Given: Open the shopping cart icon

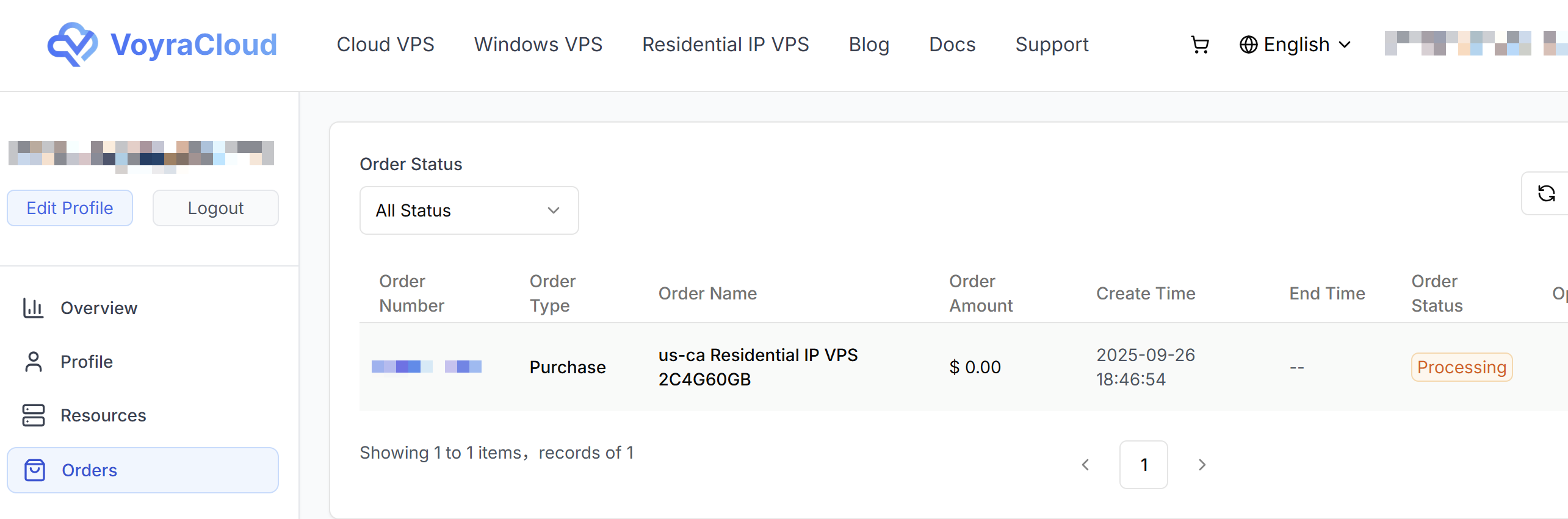Looking at the screenshot, I should 1200,45.
